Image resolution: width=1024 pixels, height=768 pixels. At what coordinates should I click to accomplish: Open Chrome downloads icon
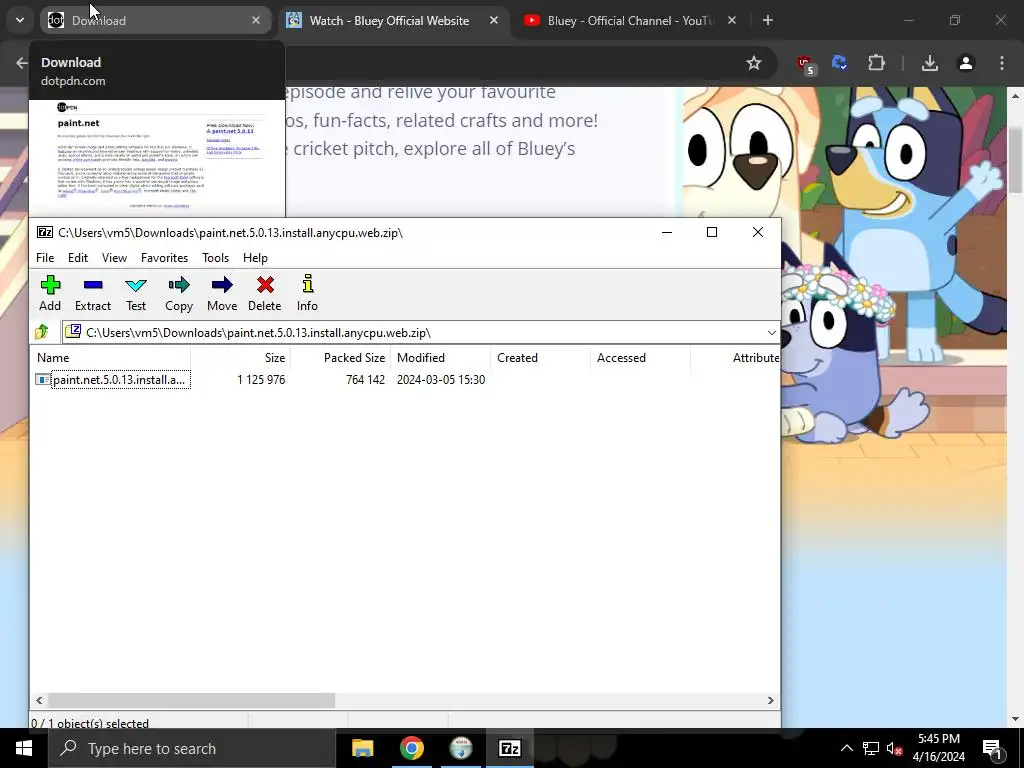[930, 63]
